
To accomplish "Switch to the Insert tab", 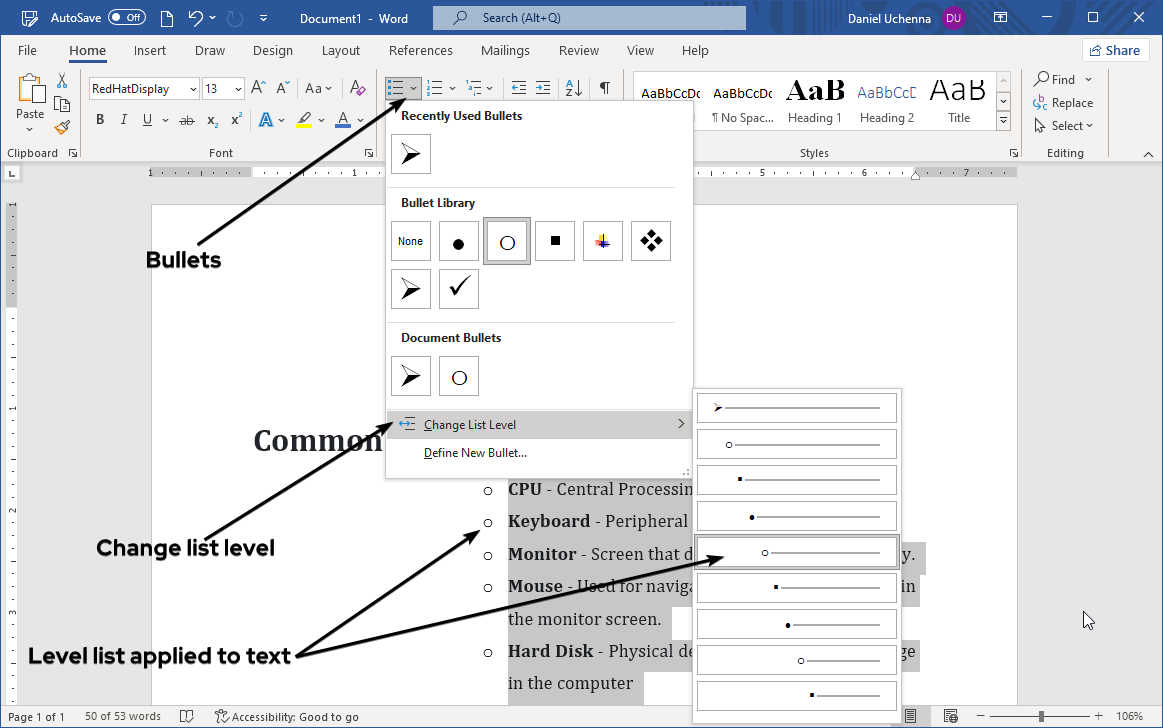I will coord(150,51).
